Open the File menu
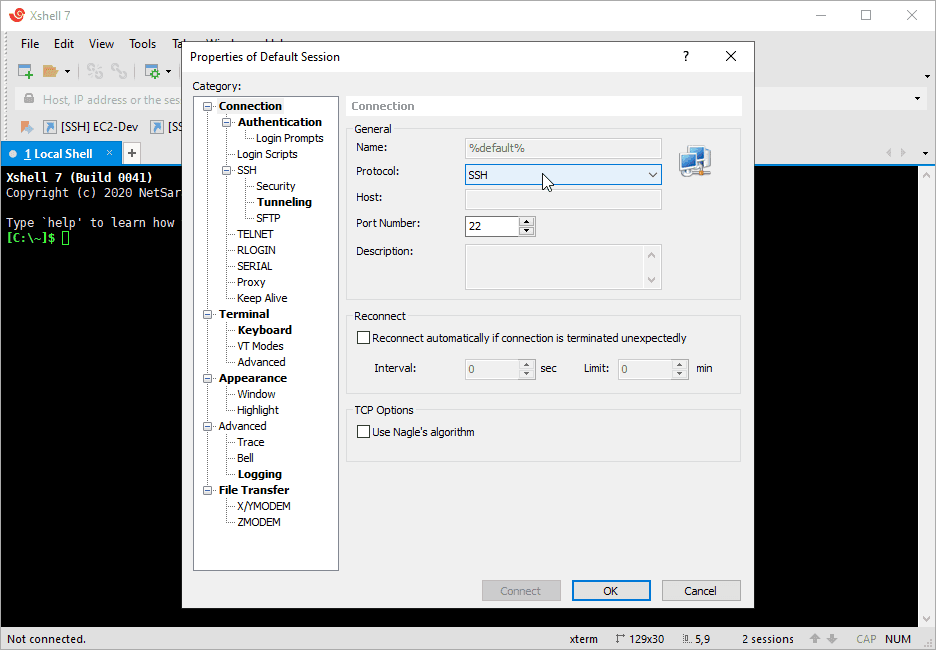936x650 pixels. pos(30,44)
